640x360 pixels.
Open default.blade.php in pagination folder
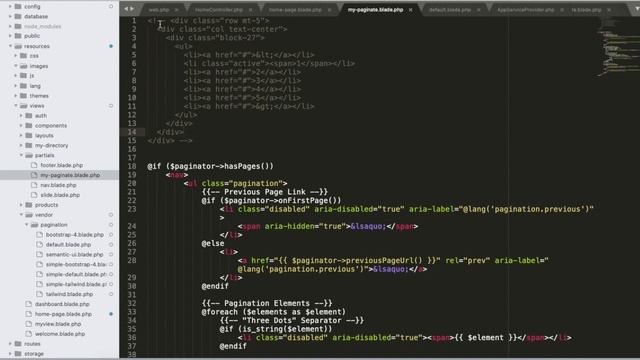click(x=68, y=244)
